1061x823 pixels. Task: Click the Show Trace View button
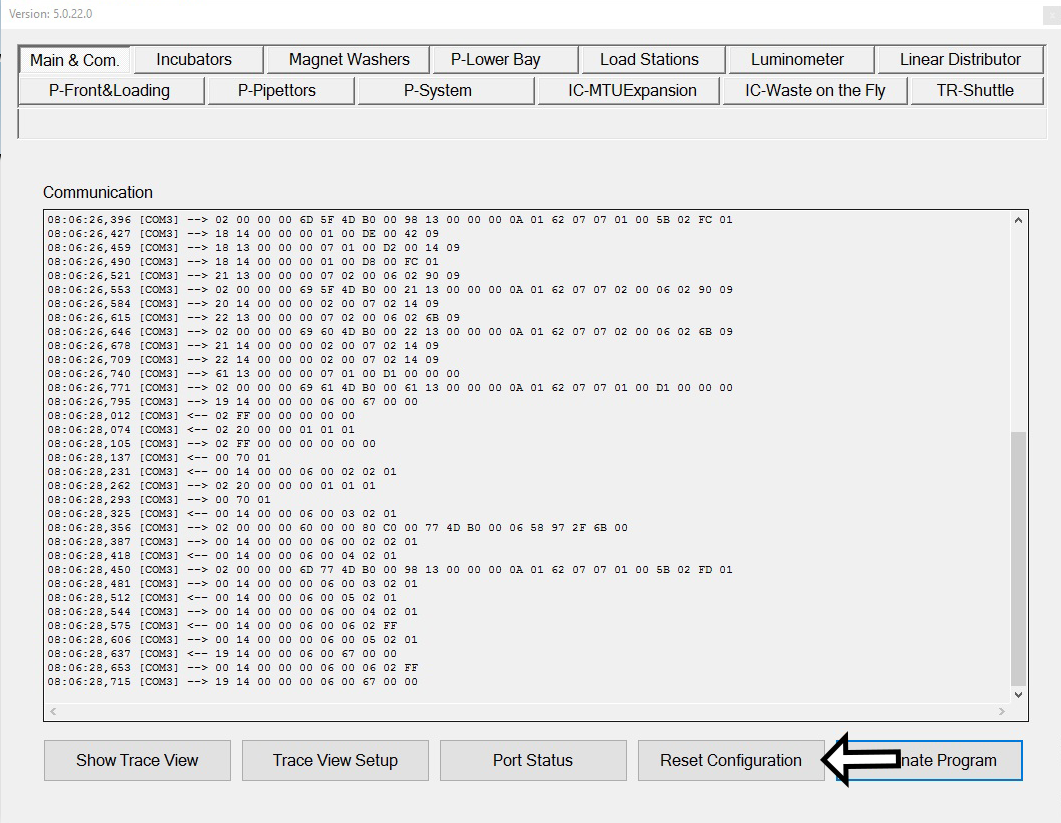click(137, 761)
